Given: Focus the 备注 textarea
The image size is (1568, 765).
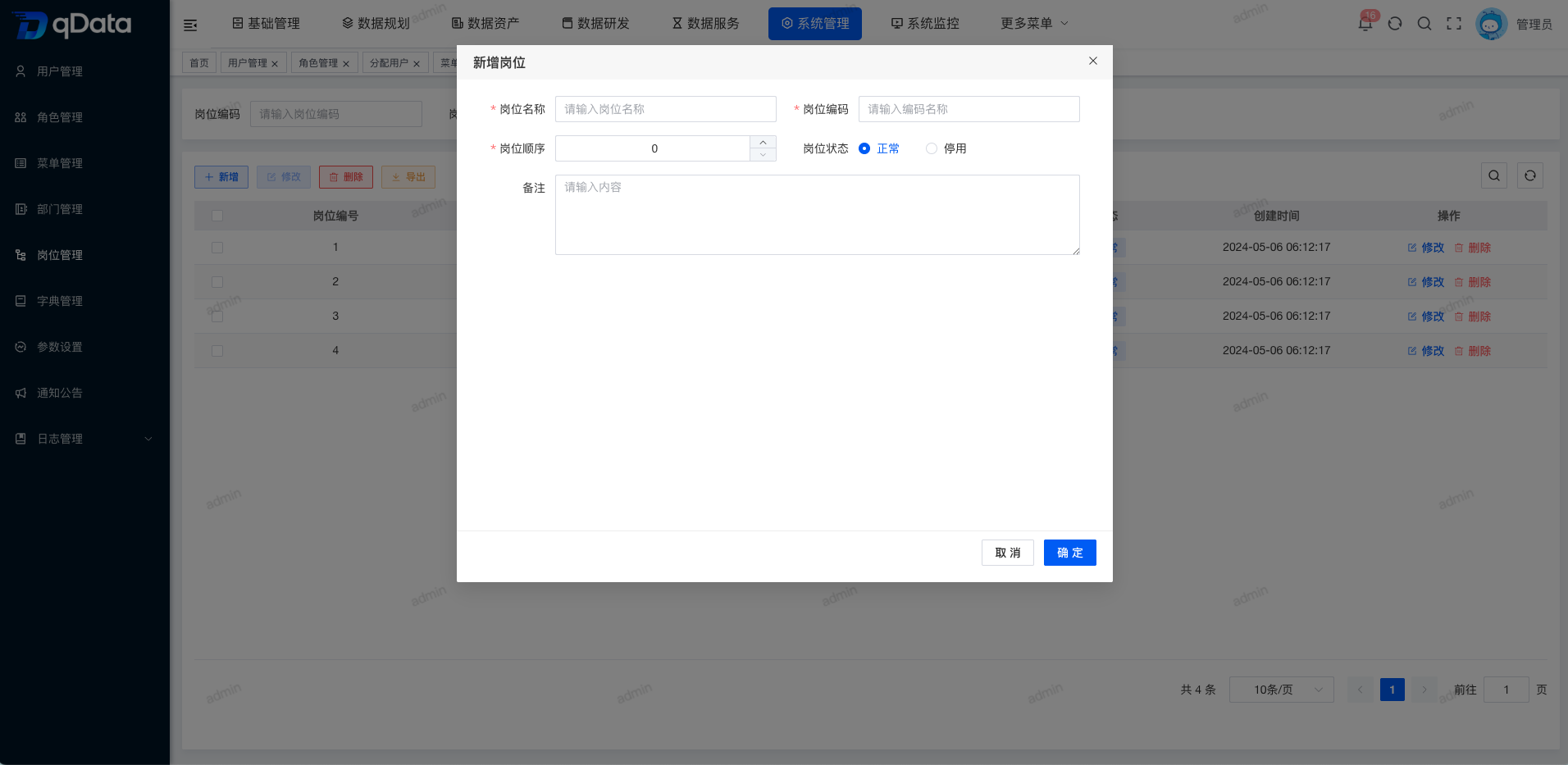Looking at the screenshot, I should coord(818,215).
